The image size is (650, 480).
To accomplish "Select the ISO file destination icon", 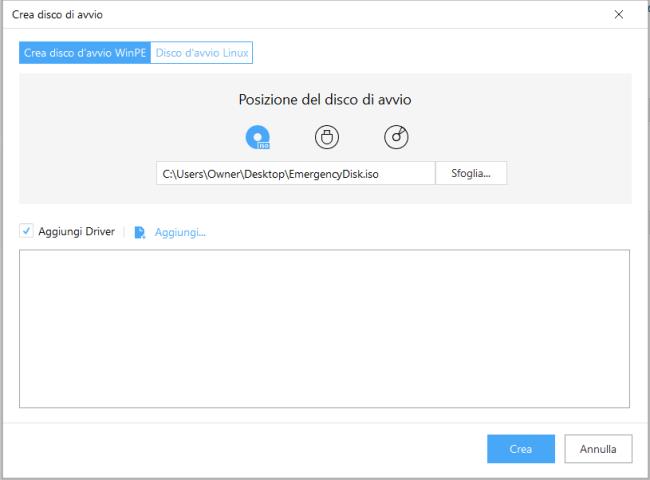I will [257, 137].
